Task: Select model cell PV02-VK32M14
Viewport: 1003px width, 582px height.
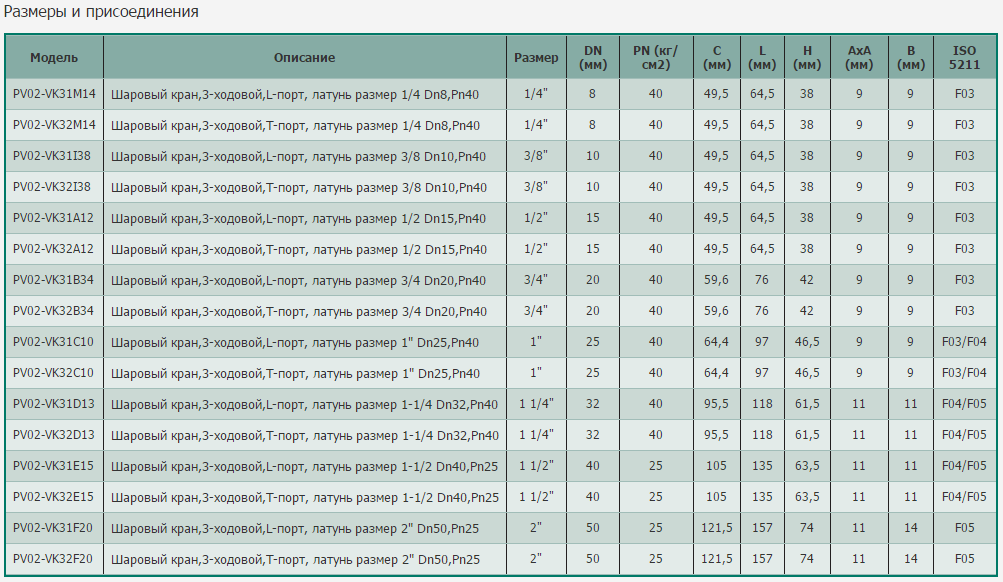Action: click(54, 125)
